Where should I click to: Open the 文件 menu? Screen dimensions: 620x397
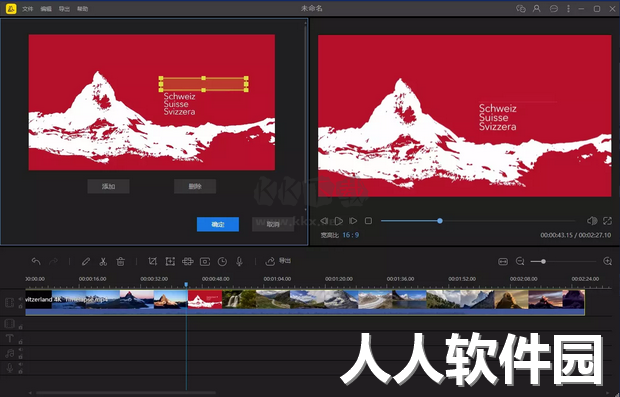coord(28,9)
